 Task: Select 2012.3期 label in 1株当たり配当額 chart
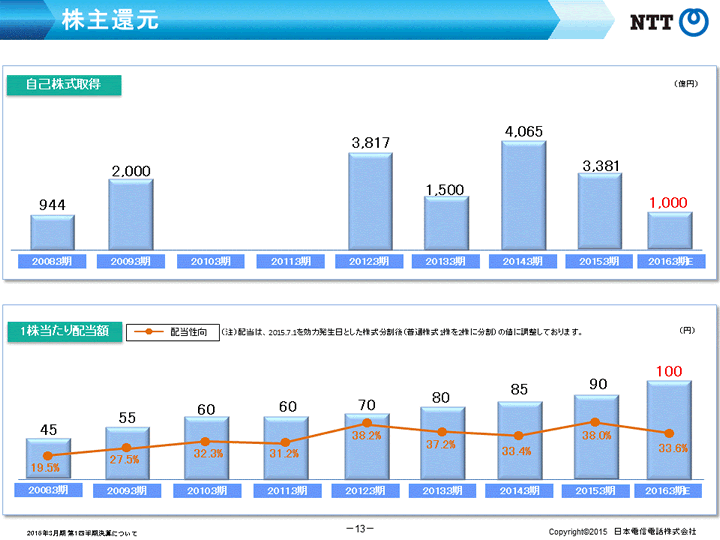366,491
